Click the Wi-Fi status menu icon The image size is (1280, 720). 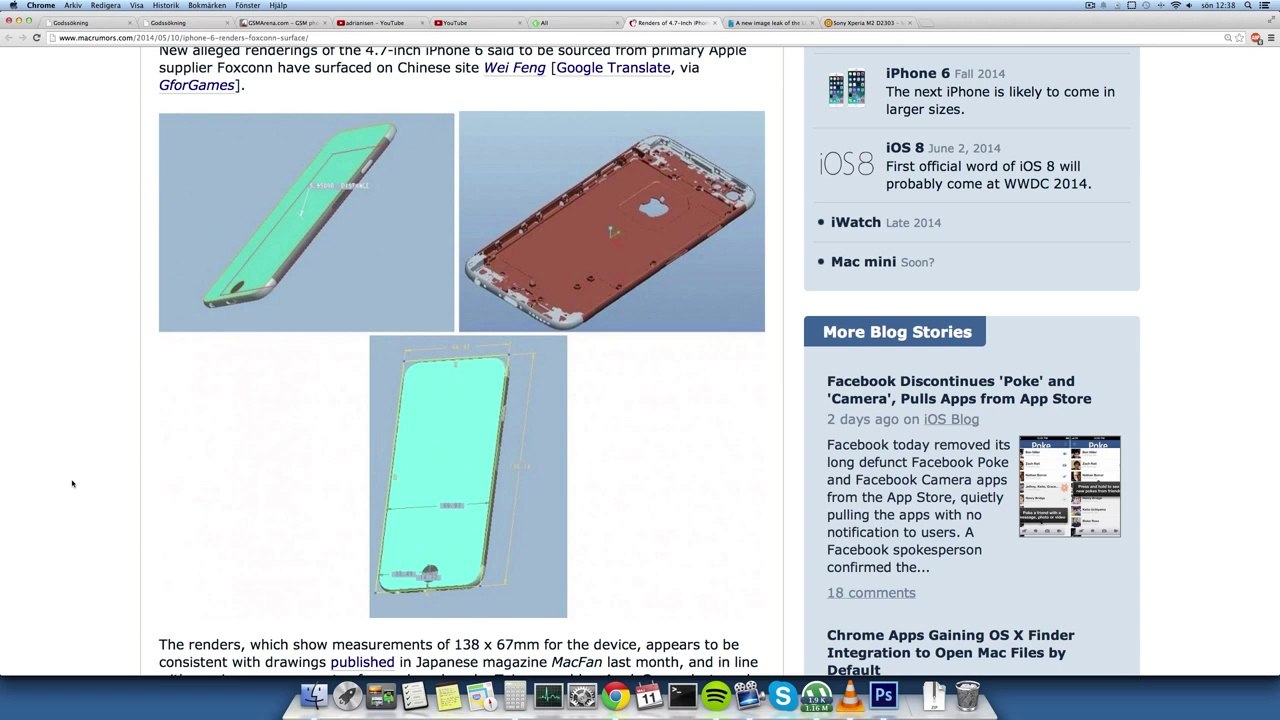[1176, 5]
